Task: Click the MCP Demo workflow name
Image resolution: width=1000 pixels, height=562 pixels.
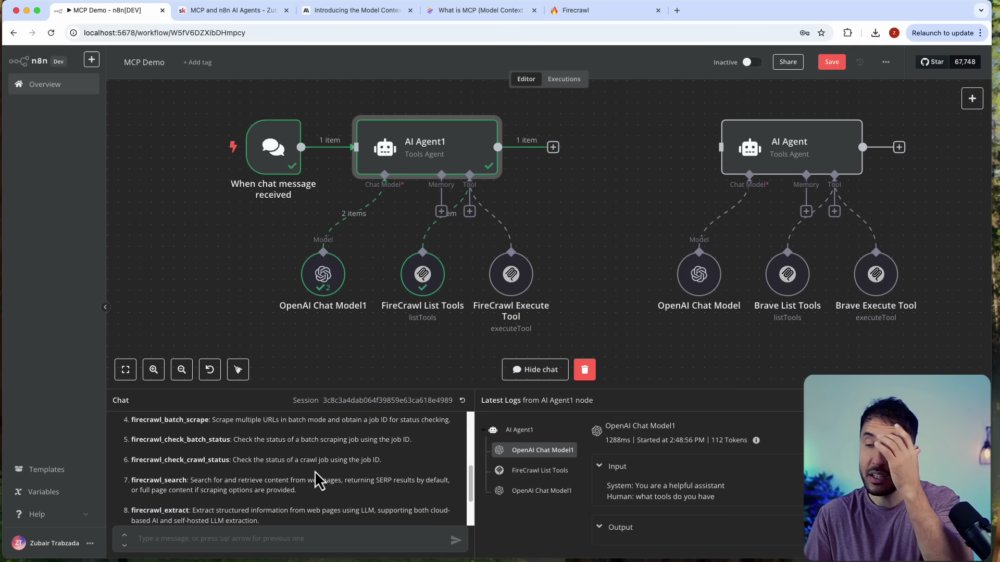Action: point(144,63)
